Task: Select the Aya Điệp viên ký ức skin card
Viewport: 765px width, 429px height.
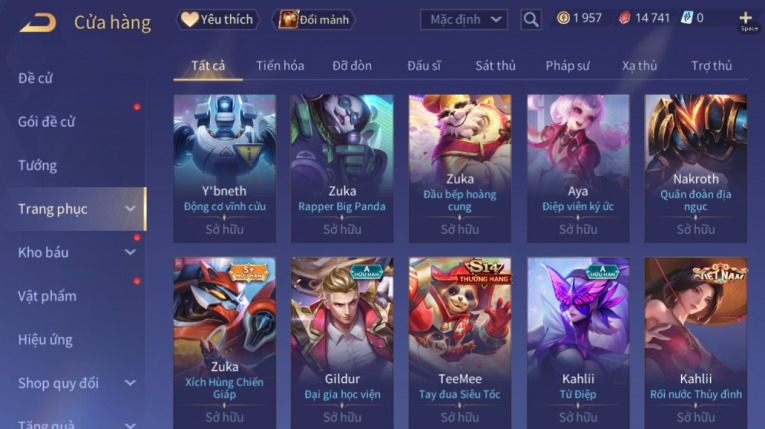Action: pyautogui.click(x=578, y=168)
